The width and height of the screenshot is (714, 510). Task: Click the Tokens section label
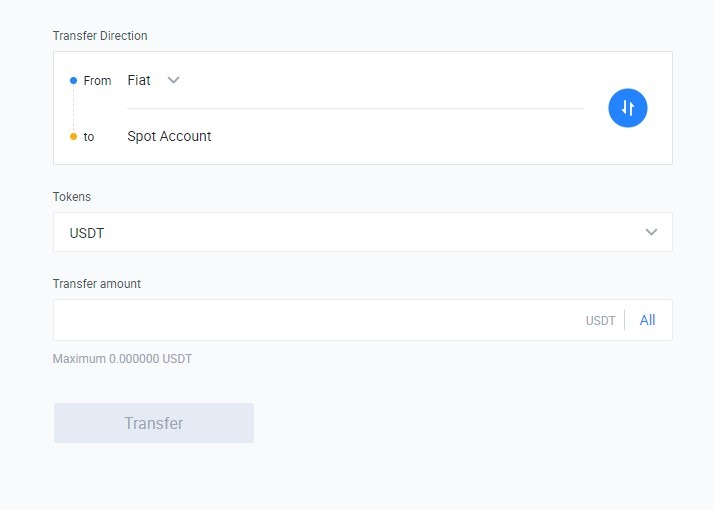[x=72, y=197]
